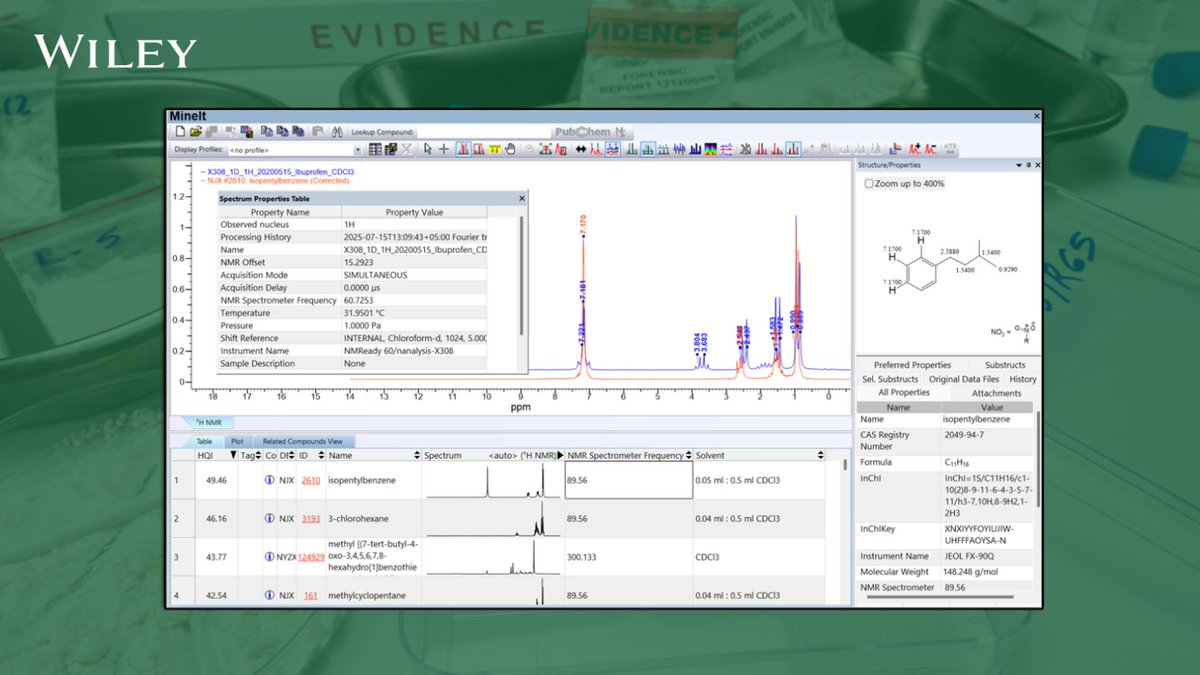The image size is (1200, 675).
Task: Type in the Lookup Compound field
Action: (484, 131)
